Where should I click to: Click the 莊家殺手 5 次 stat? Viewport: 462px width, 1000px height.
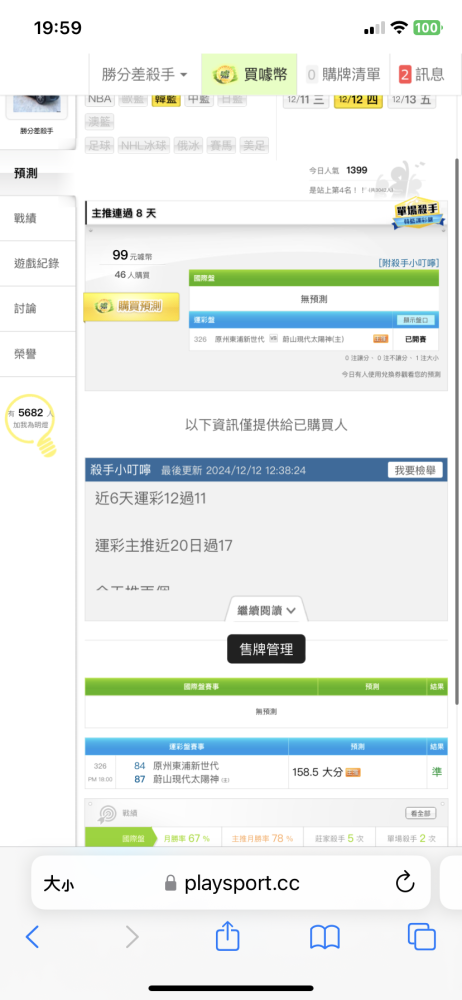coord(338,838)
